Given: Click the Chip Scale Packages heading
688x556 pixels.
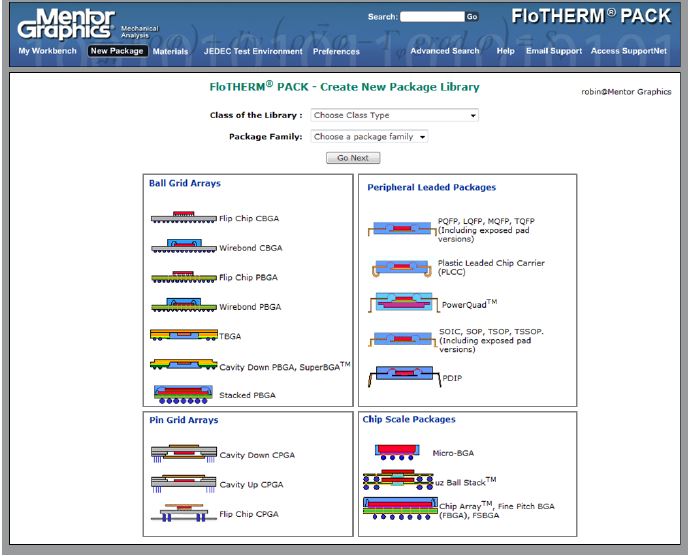Looking at the screenshot, I should pos(409,420).
